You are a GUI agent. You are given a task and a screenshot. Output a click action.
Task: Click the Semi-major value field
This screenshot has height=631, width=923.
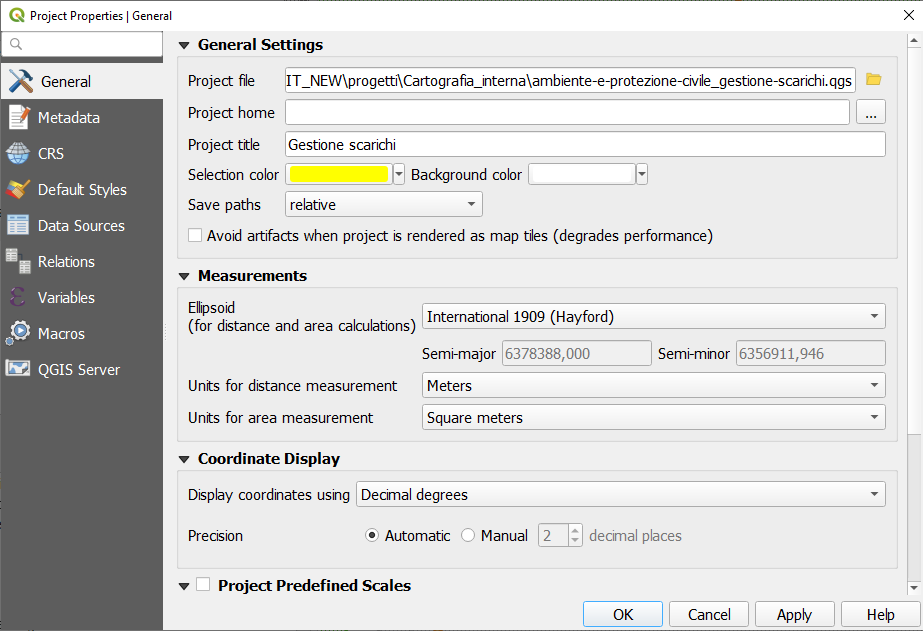tap(577, 353)
